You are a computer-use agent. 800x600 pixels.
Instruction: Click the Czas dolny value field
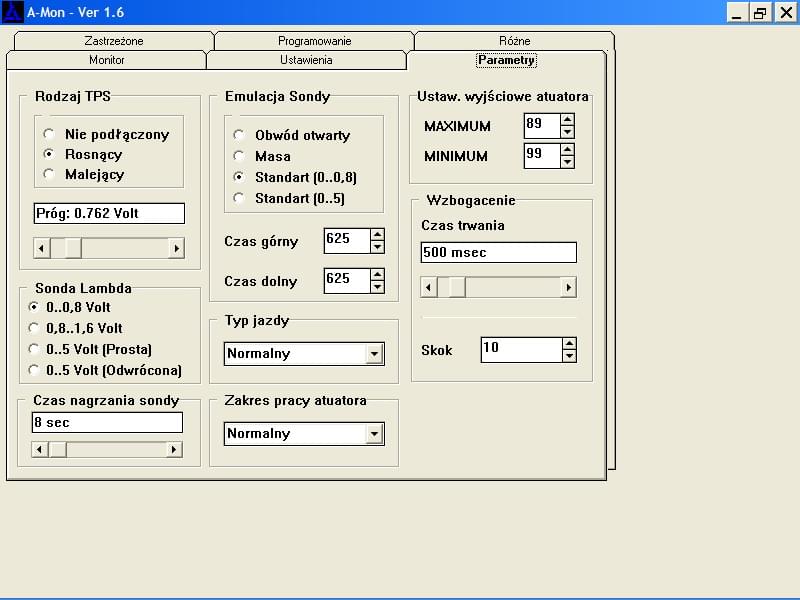[x=347, y=281]
